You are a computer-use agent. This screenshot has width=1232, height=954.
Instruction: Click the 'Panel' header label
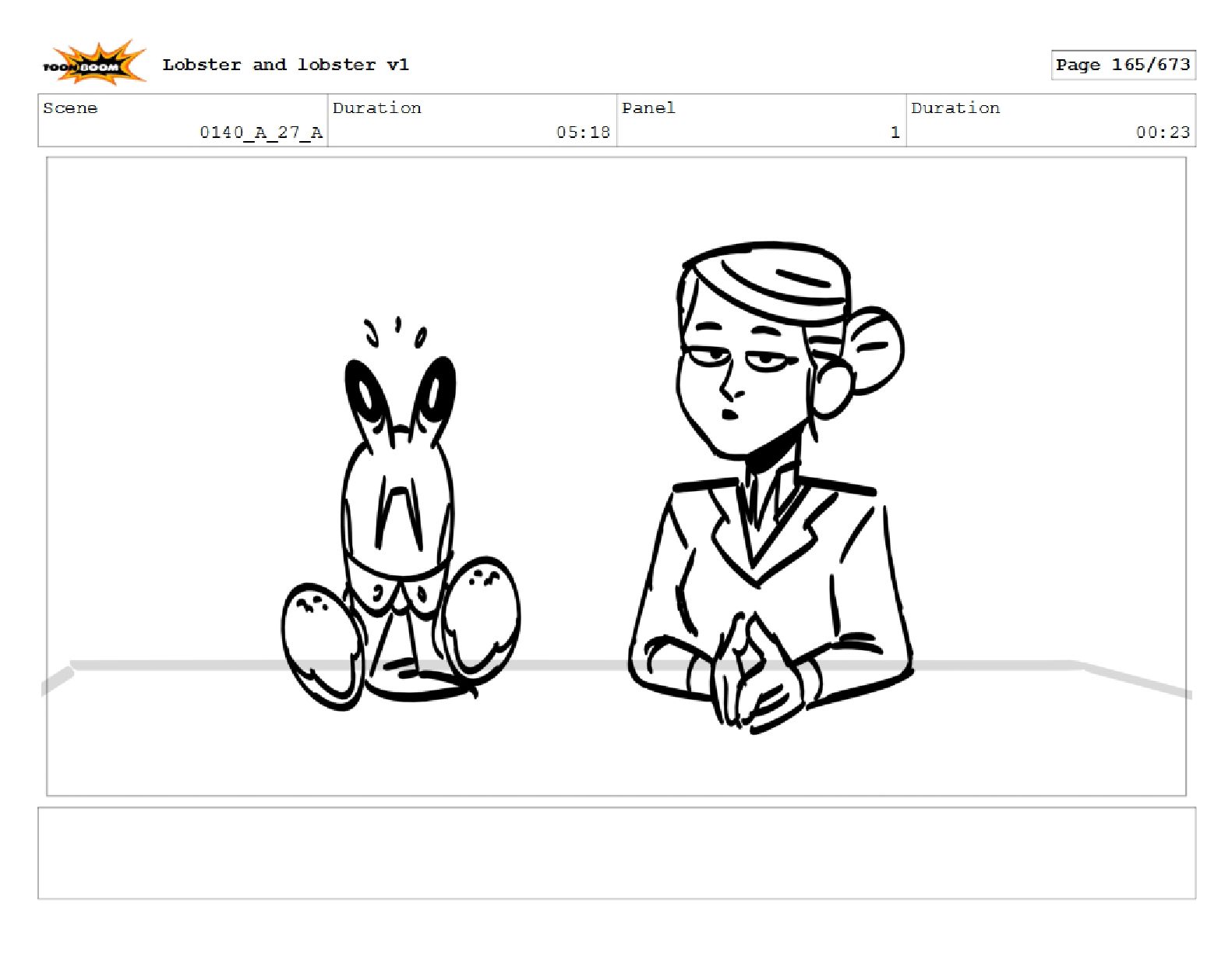point(648,108)
